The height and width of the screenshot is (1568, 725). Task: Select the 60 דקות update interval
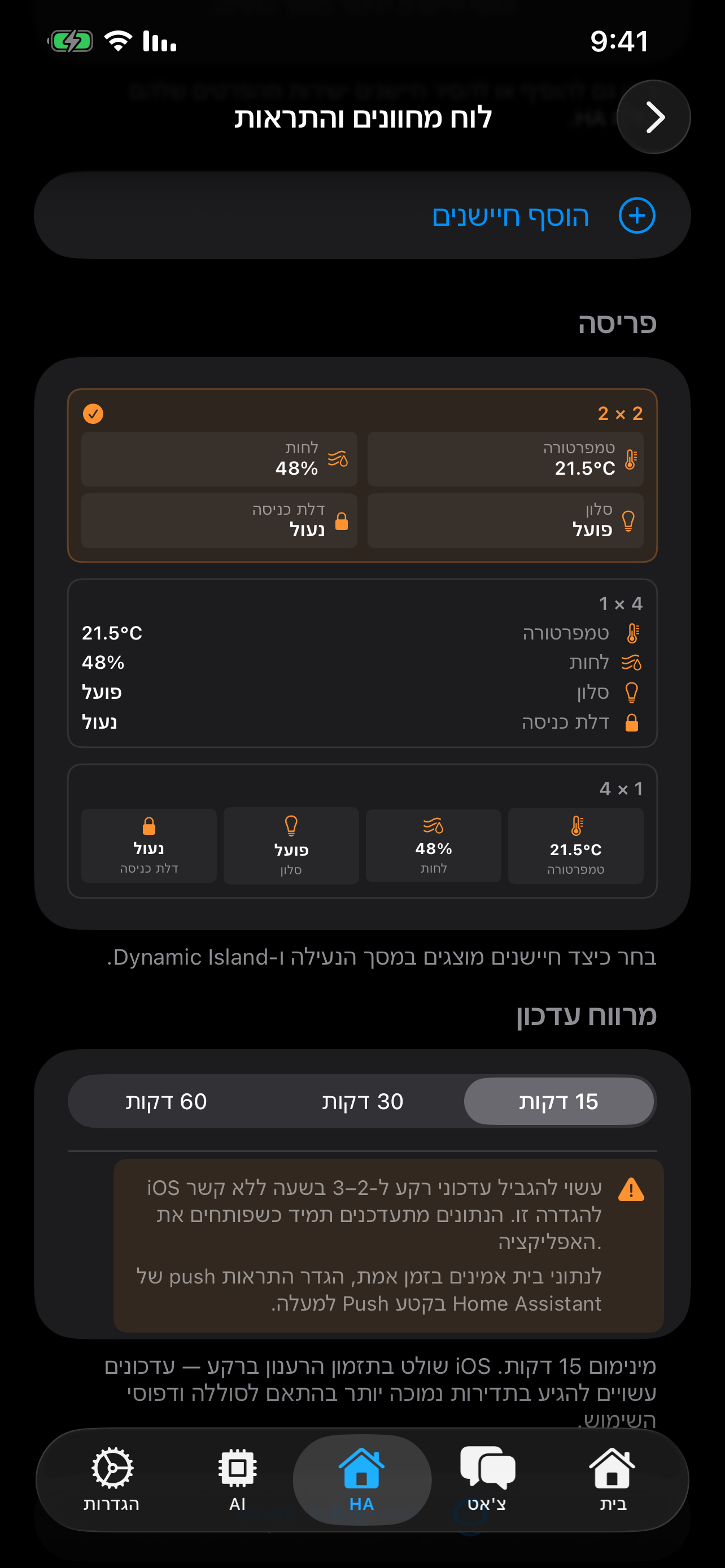[x=168, y=1101]
